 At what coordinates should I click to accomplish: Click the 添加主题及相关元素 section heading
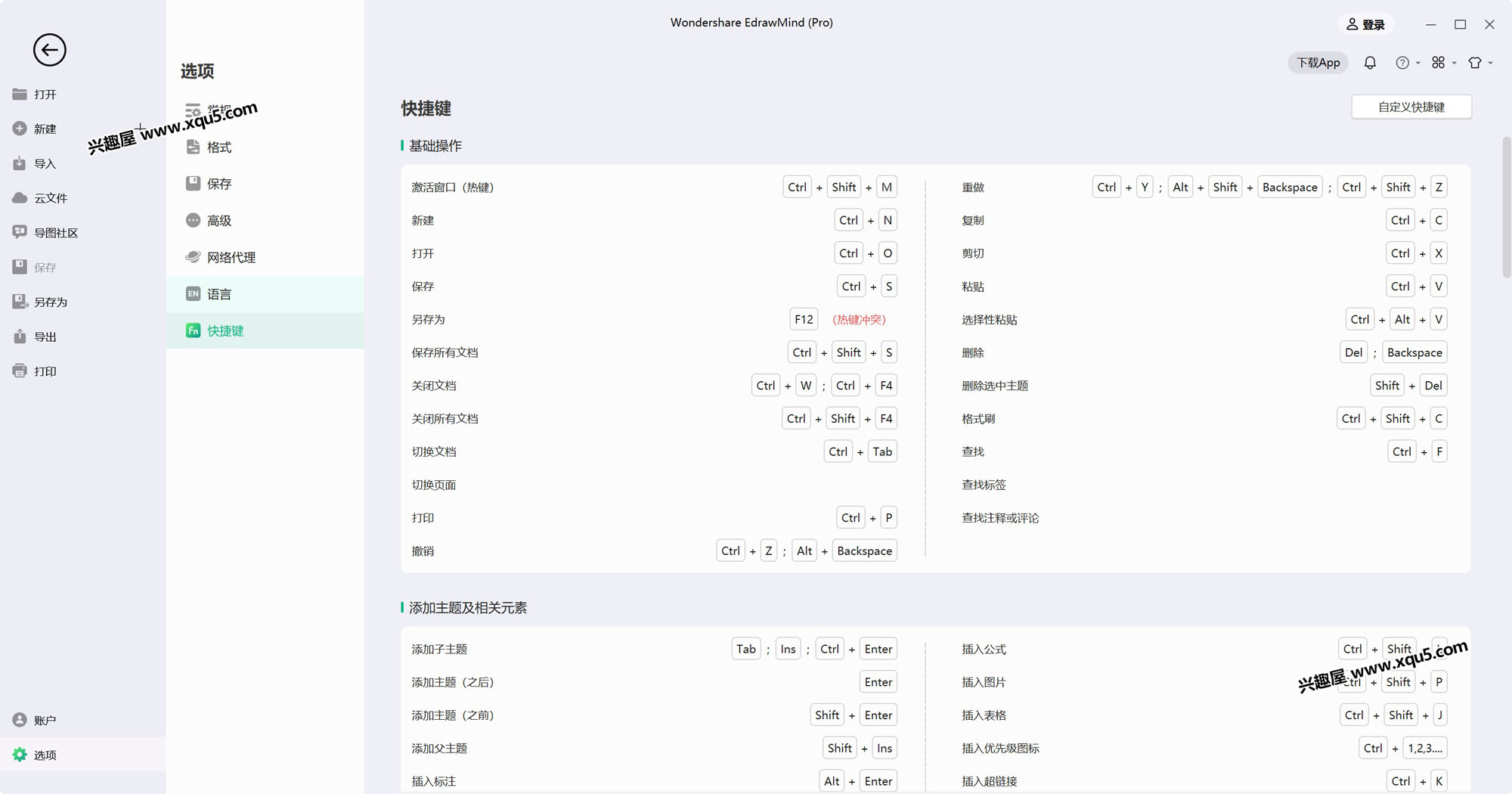(x=468, y=607)
